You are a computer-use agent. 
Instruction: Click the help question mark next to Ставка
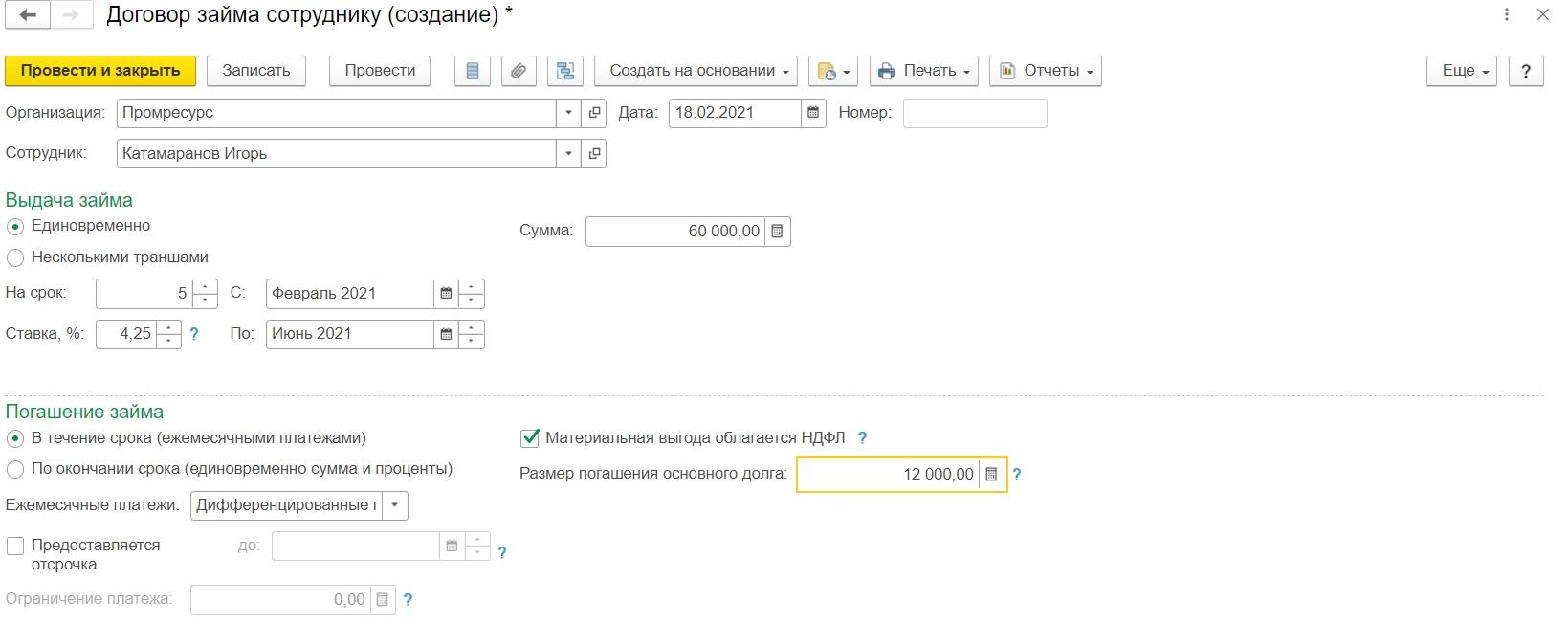[x=194, y=334]
